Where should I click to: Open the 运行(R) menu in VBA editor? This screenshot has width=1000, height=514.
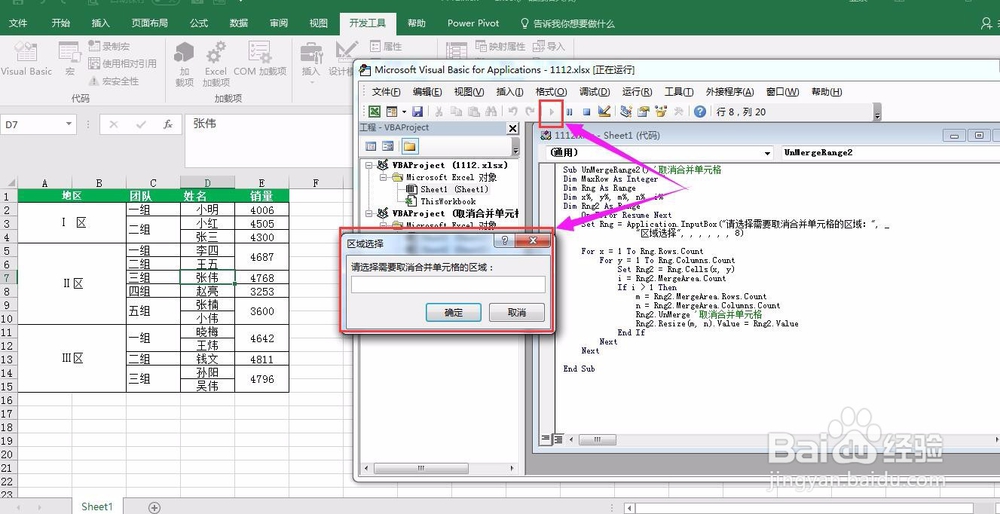637,92
